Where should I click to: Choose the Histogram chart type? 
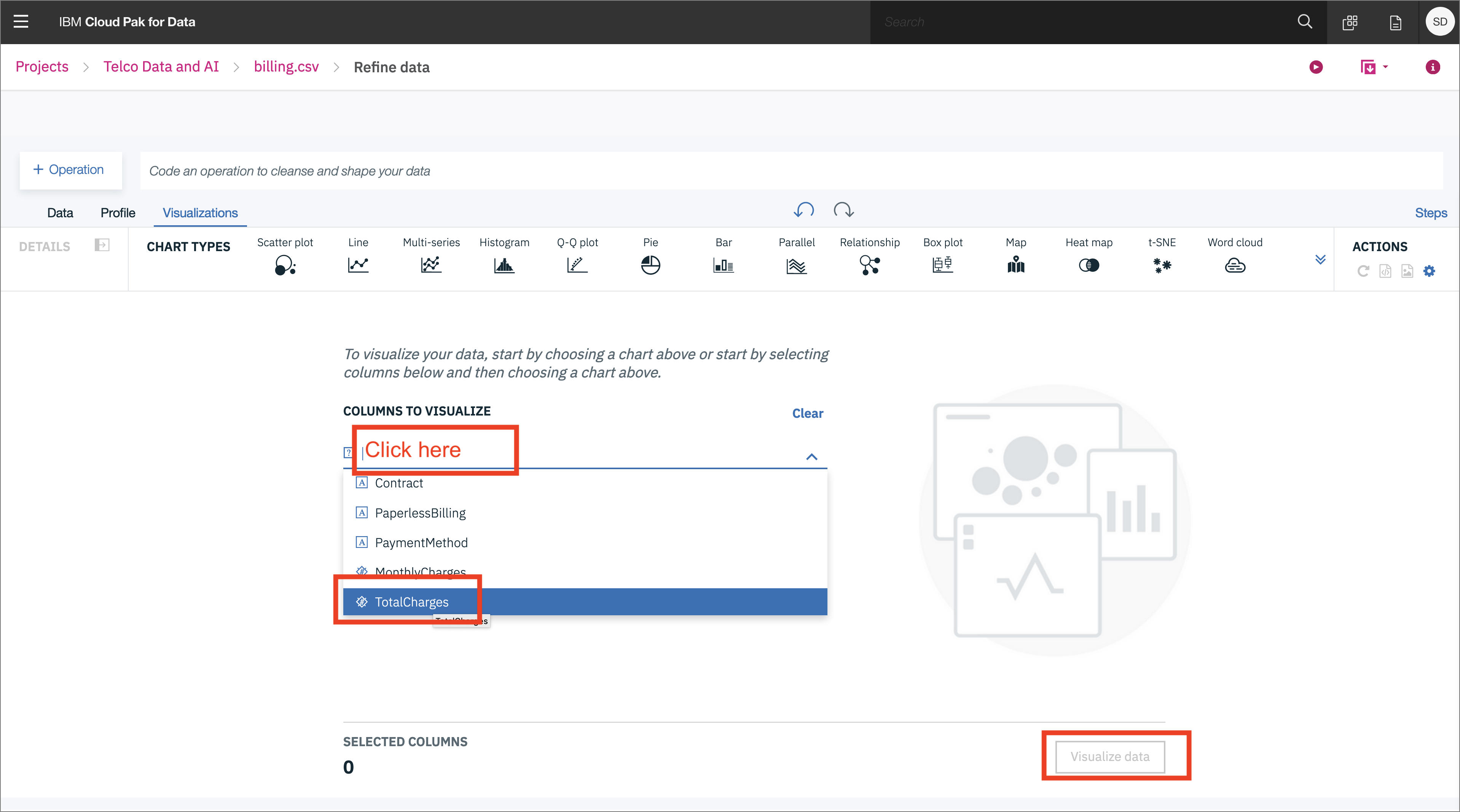[504, 264]
